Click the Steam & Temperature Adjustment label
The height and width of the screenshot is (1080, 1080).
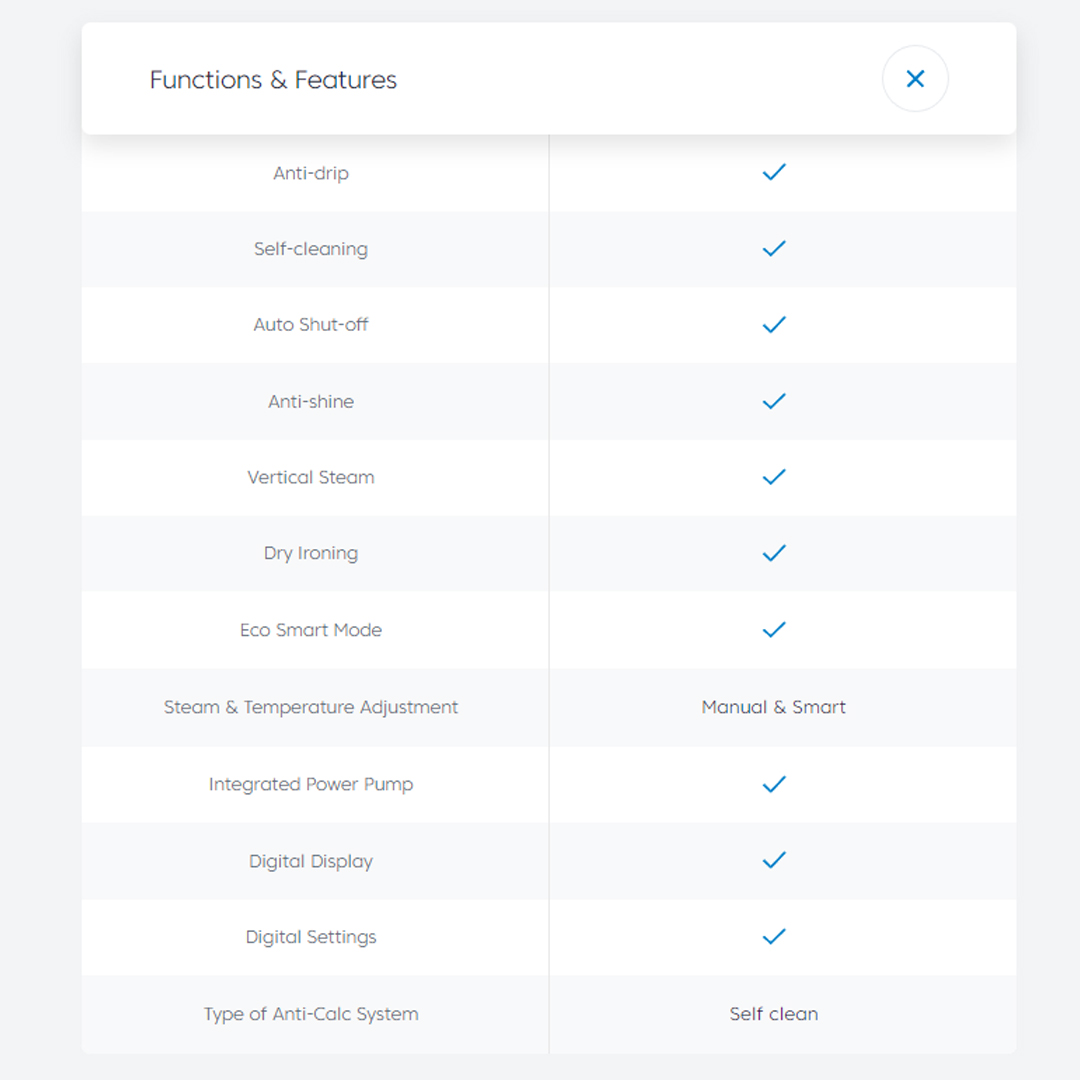[311, 707]
